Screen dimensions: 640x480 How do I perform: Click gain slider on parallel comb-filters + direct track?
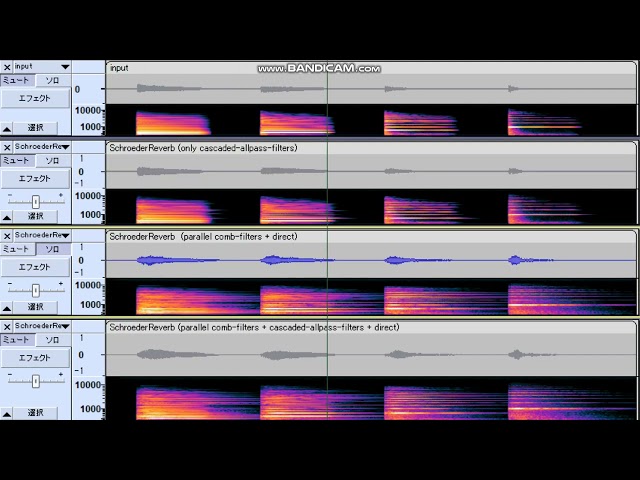coord(36,290)
